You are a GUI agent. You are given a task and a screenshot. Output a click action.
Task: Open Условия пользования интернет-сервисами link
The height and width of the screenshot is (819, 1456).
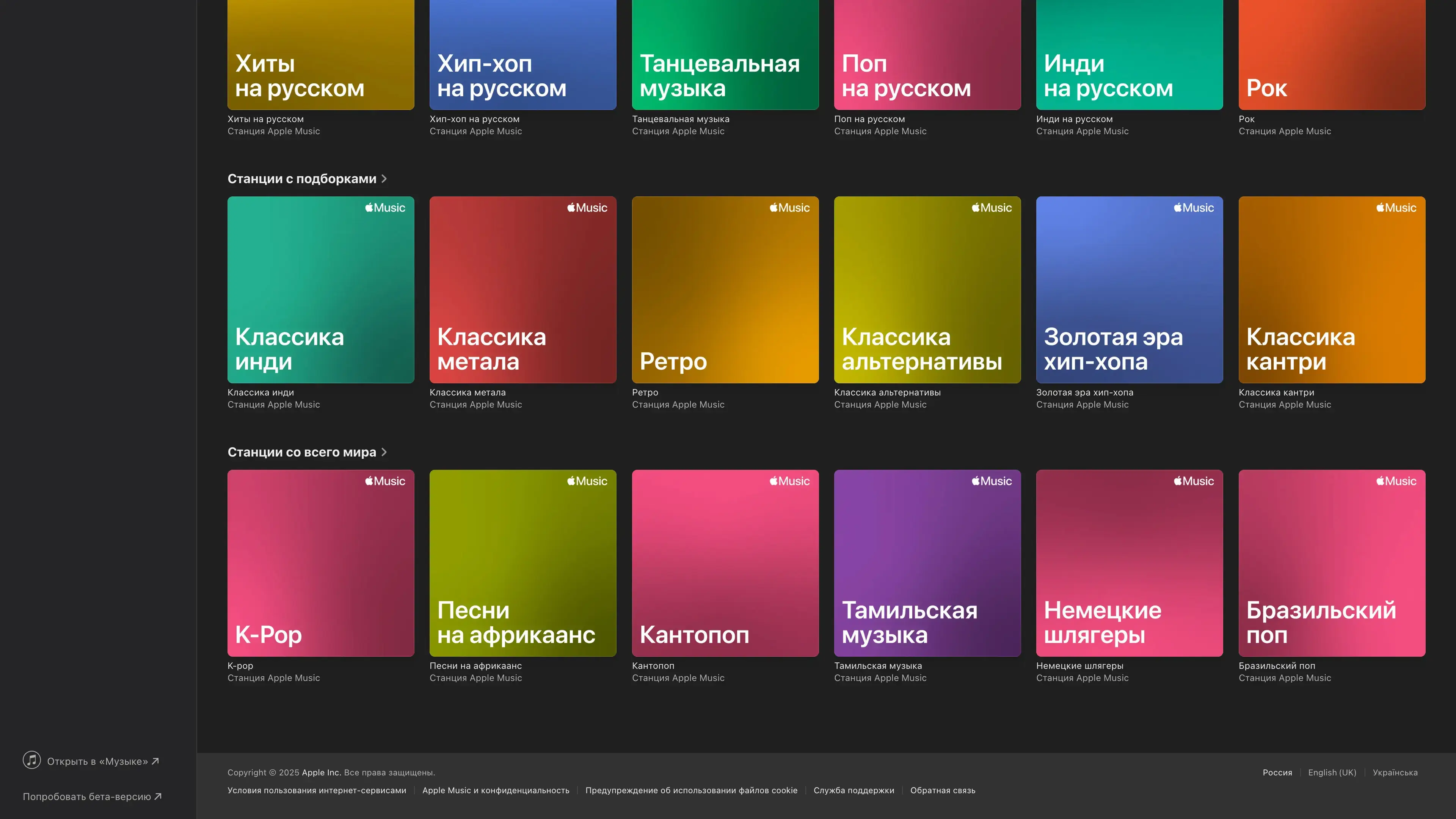tap(317, 791)
